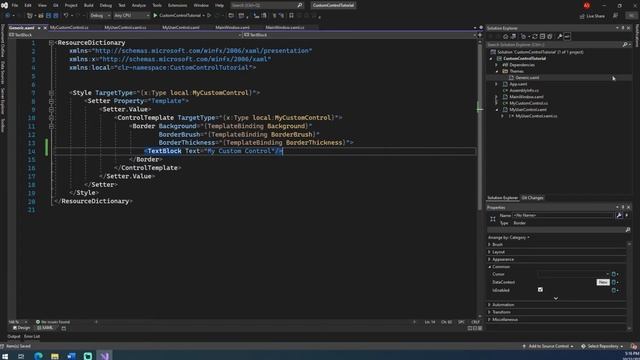Select MyCustomControl.cs in Solution Explorer
Screen dimensions: 640x360
tap(528, 103)
